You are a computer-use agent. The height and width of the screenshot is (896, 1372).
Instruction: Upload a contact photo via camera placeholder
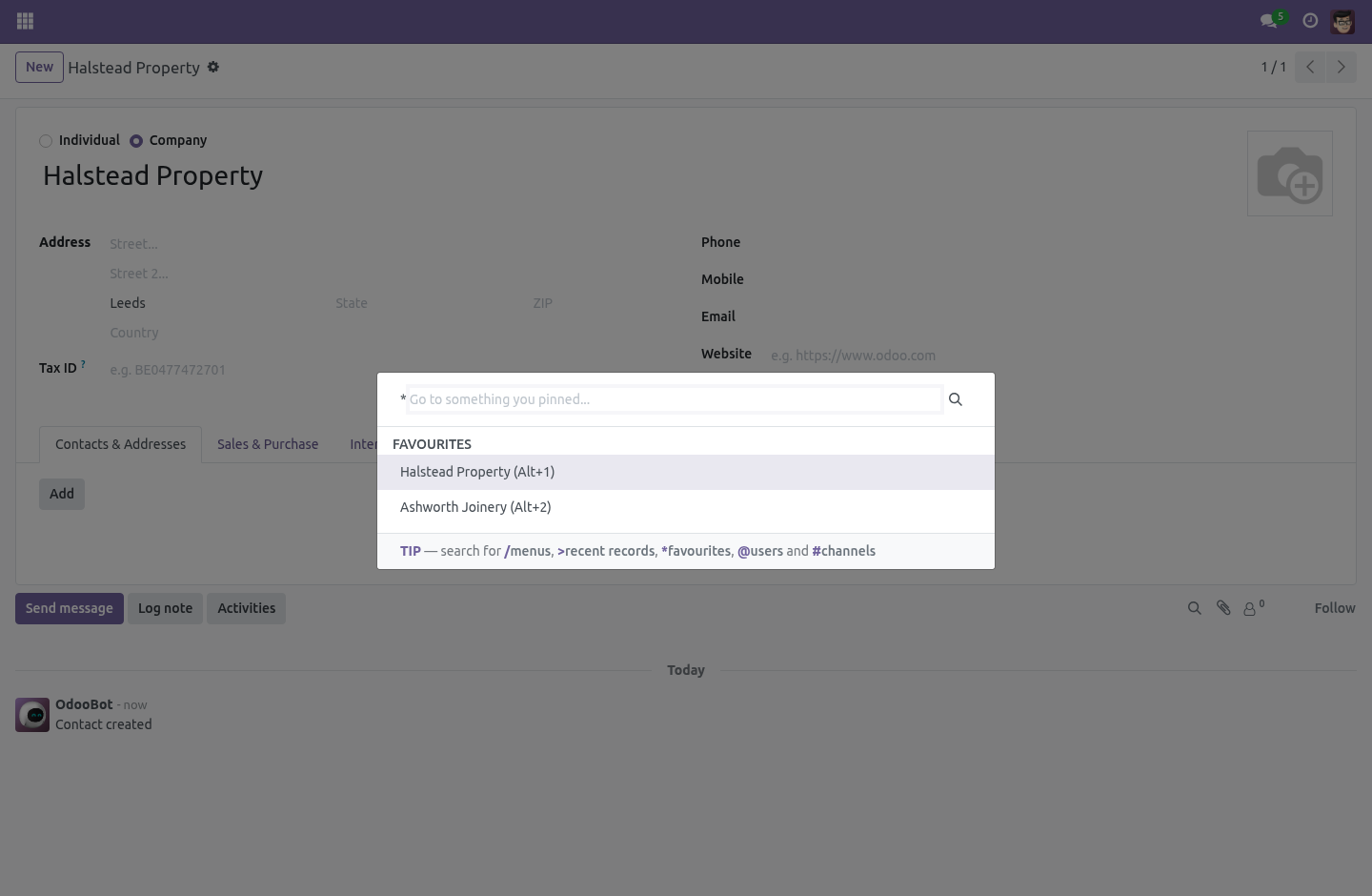[1290, 173]
